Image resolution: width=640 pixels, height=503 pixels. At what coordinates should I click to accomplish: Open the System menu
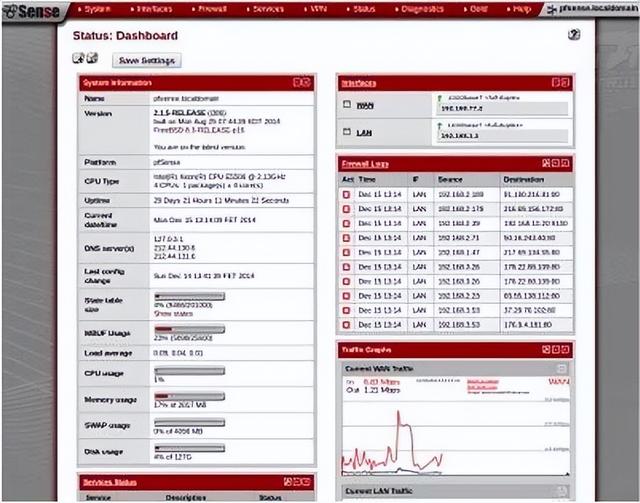[97, 9]
